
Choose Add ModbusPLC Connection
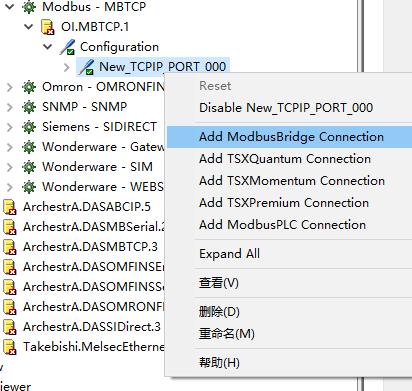click(x=282, y=225)
